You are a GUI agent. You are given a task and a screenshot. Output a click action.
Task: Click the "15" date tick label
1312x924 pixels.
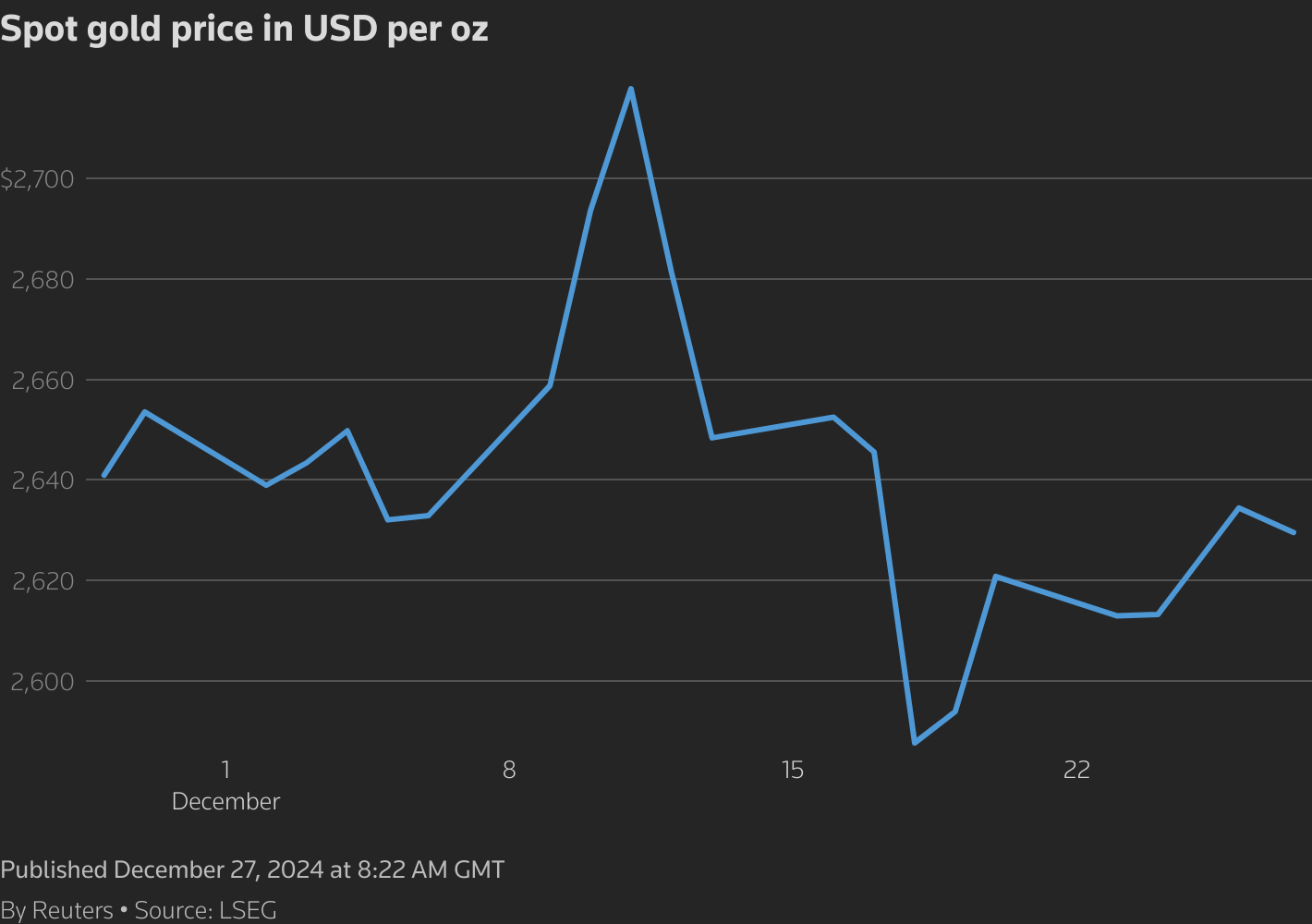click(793, 770)
